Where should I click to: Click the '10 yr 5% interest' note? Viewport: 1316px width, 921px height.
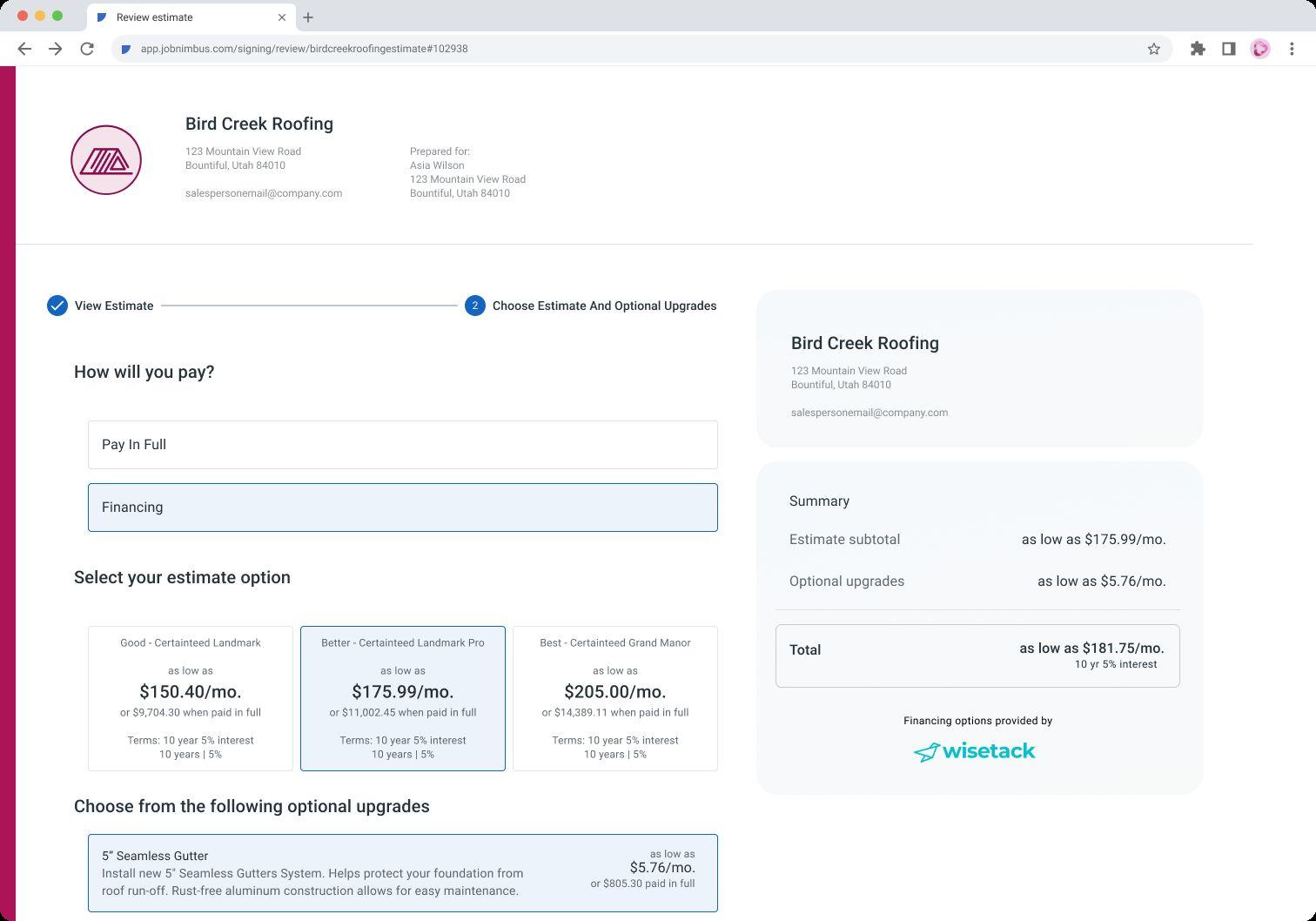(x=1116, y=664)
